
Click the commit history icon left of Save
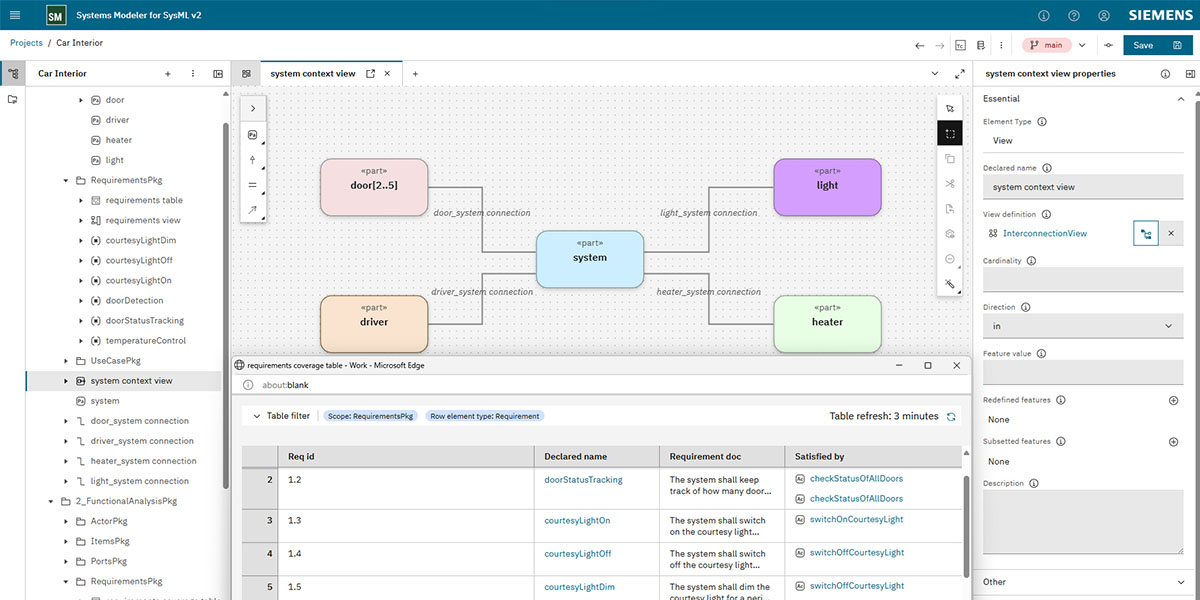tap(1108, 45)
